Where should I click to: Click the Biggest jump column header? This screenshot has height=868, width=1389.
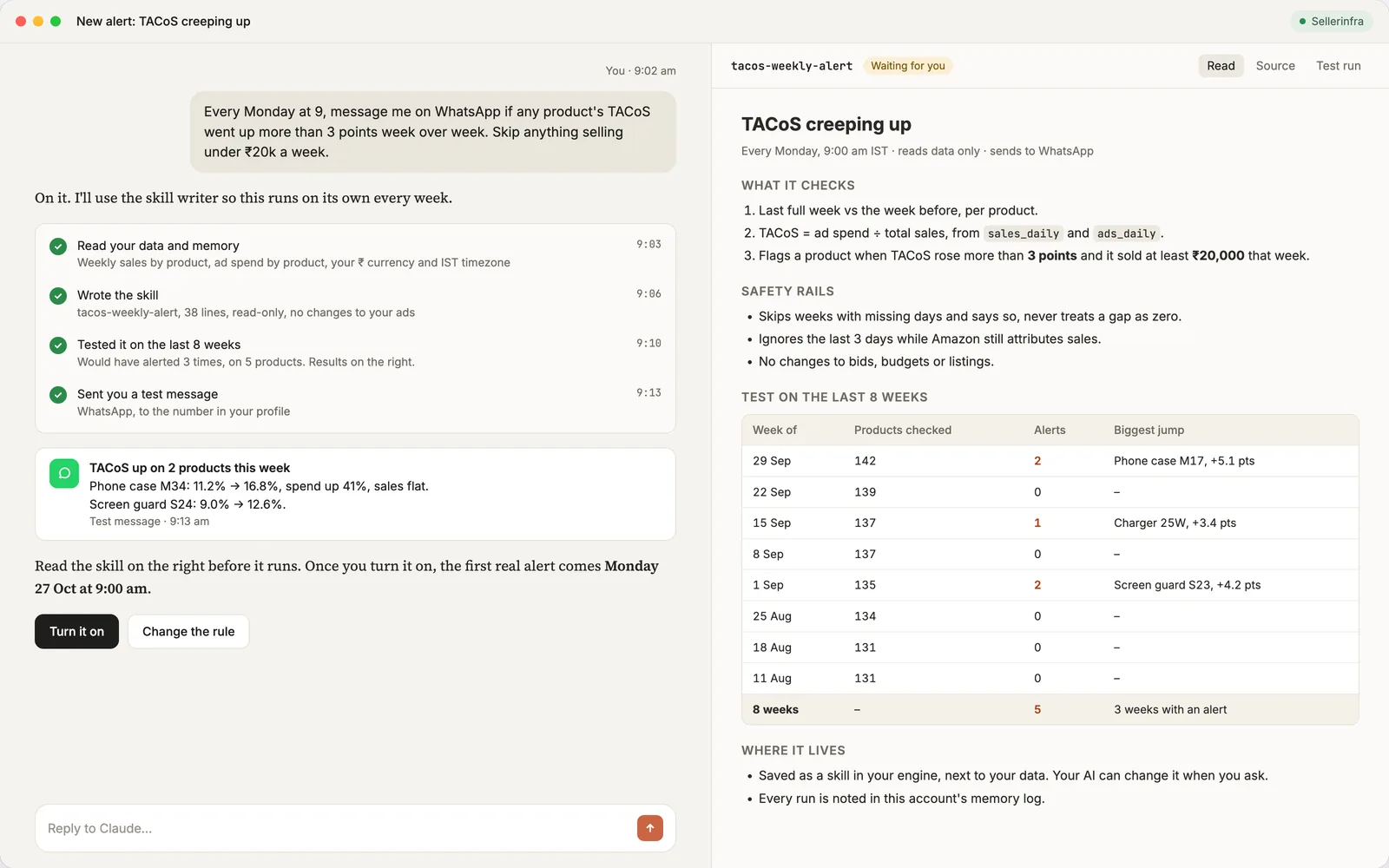1149,430
